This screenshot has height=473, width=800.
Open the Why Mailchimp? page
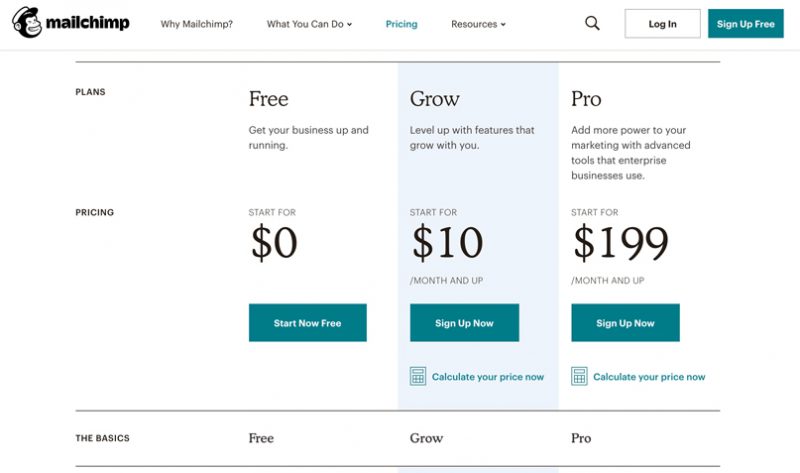(x=196, y=24)
